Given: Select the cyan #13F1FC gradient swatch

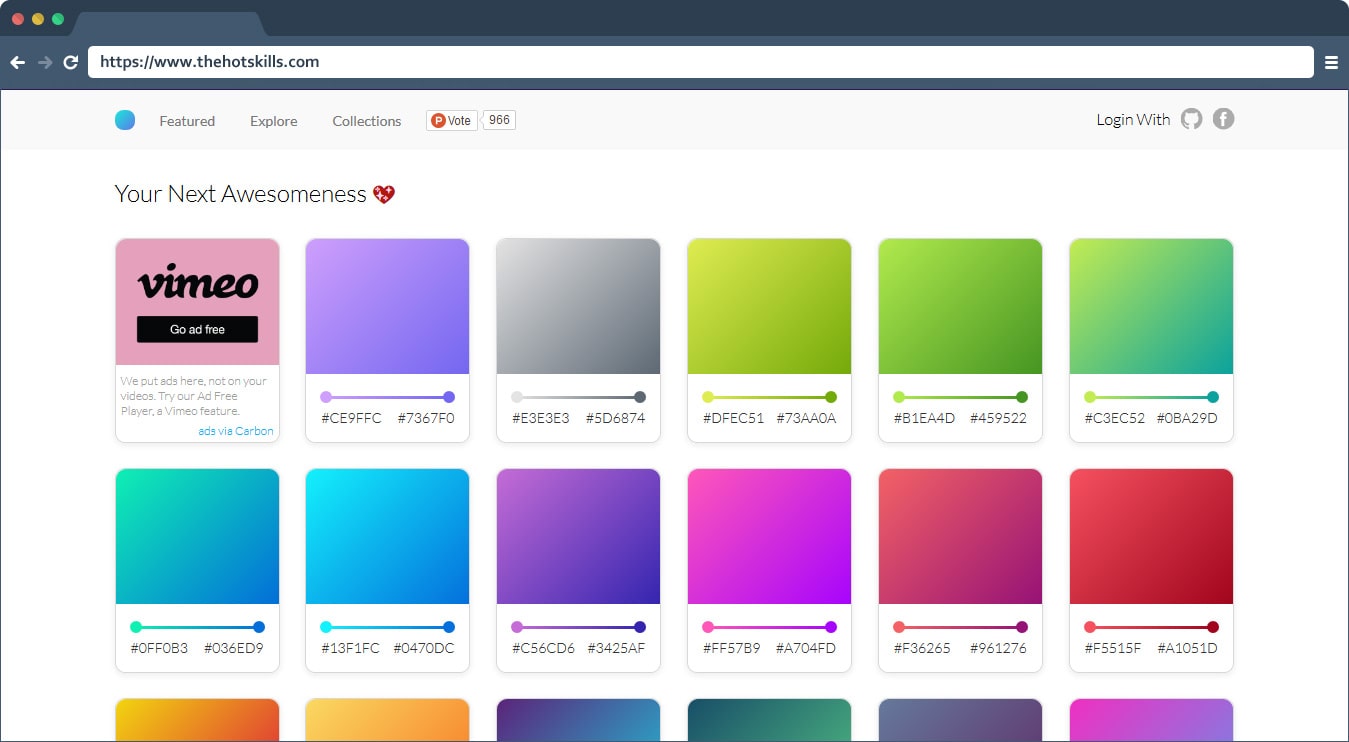Looking at the screenshot, I should (387, 536).
